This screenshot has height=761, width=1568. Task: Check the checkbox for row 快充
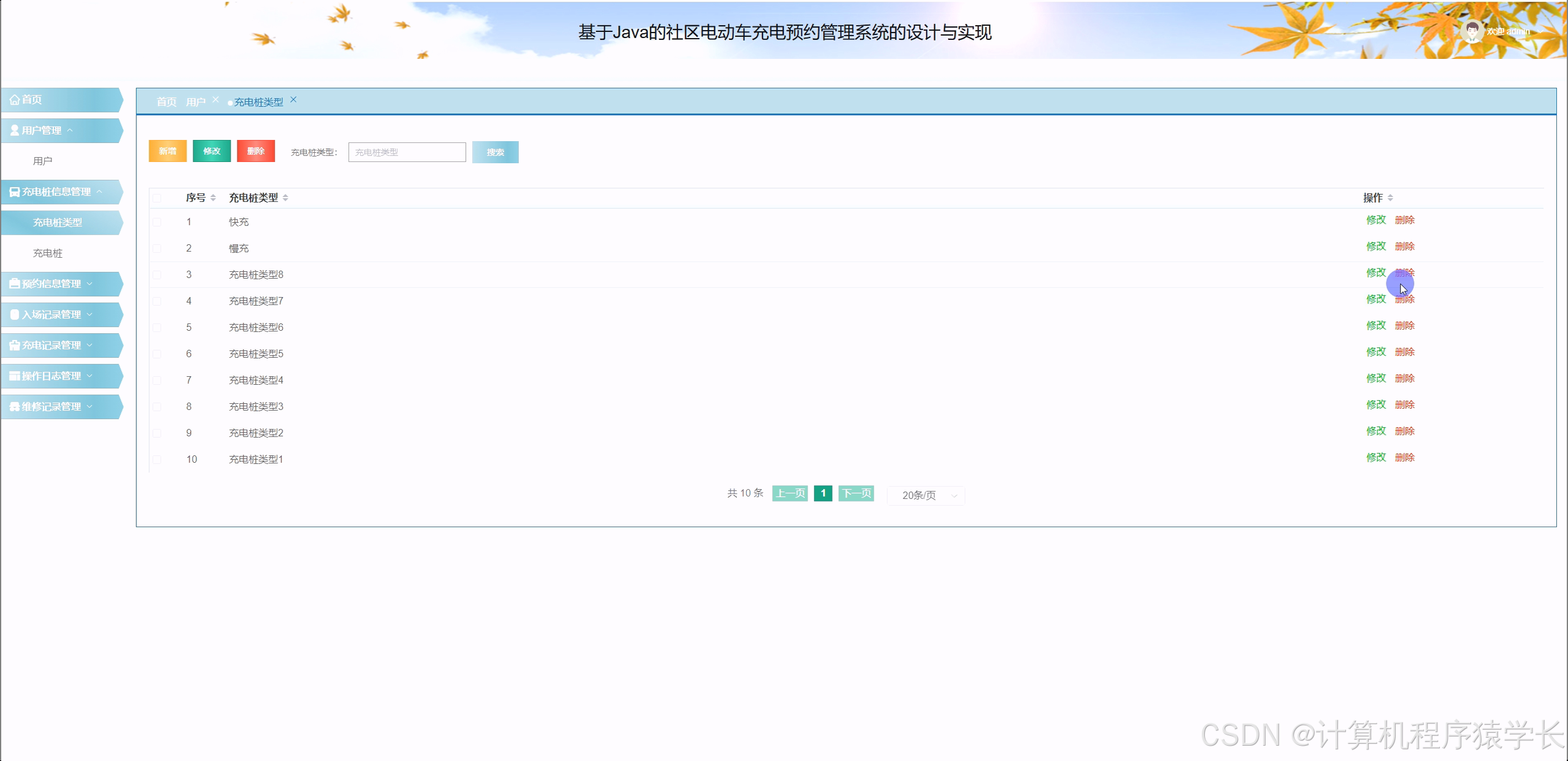point(157,222)
